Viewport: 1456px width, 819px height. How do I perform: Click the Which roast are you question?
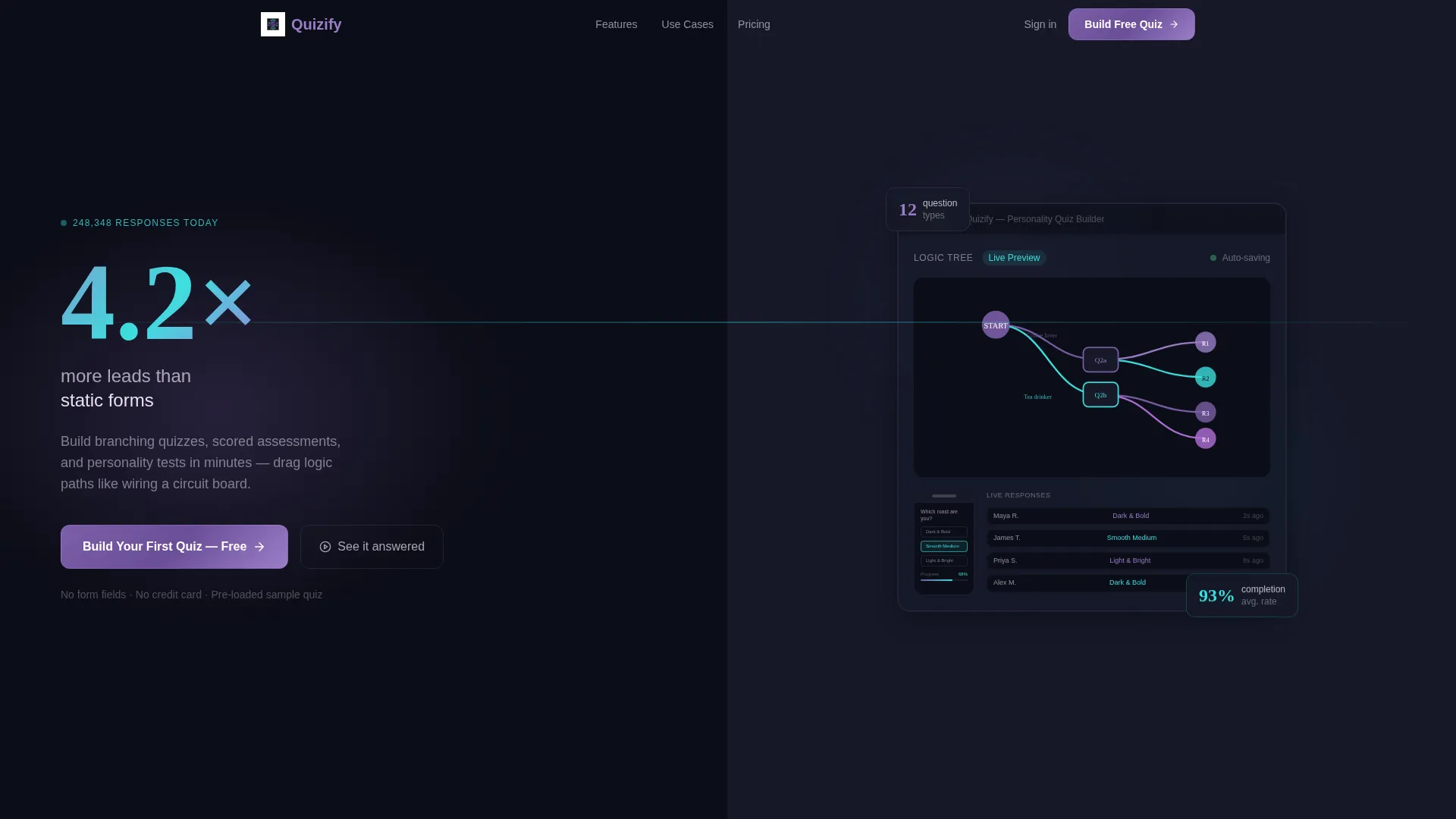939,515
